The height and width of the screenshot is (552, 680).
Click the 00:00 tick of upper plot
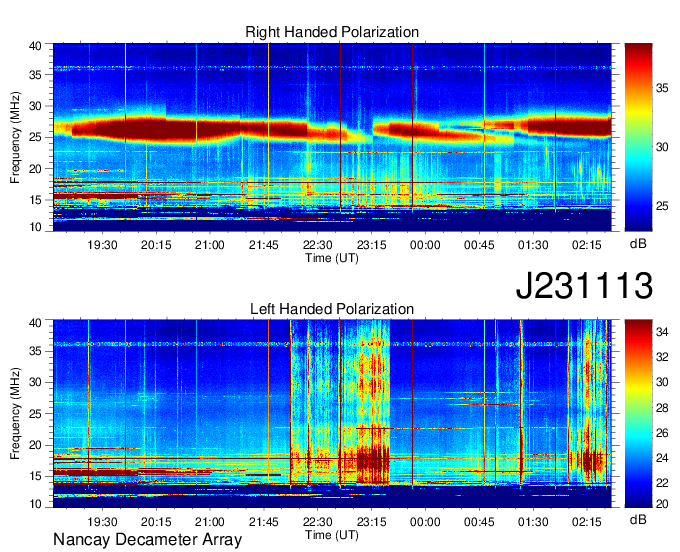coord(425,245)
